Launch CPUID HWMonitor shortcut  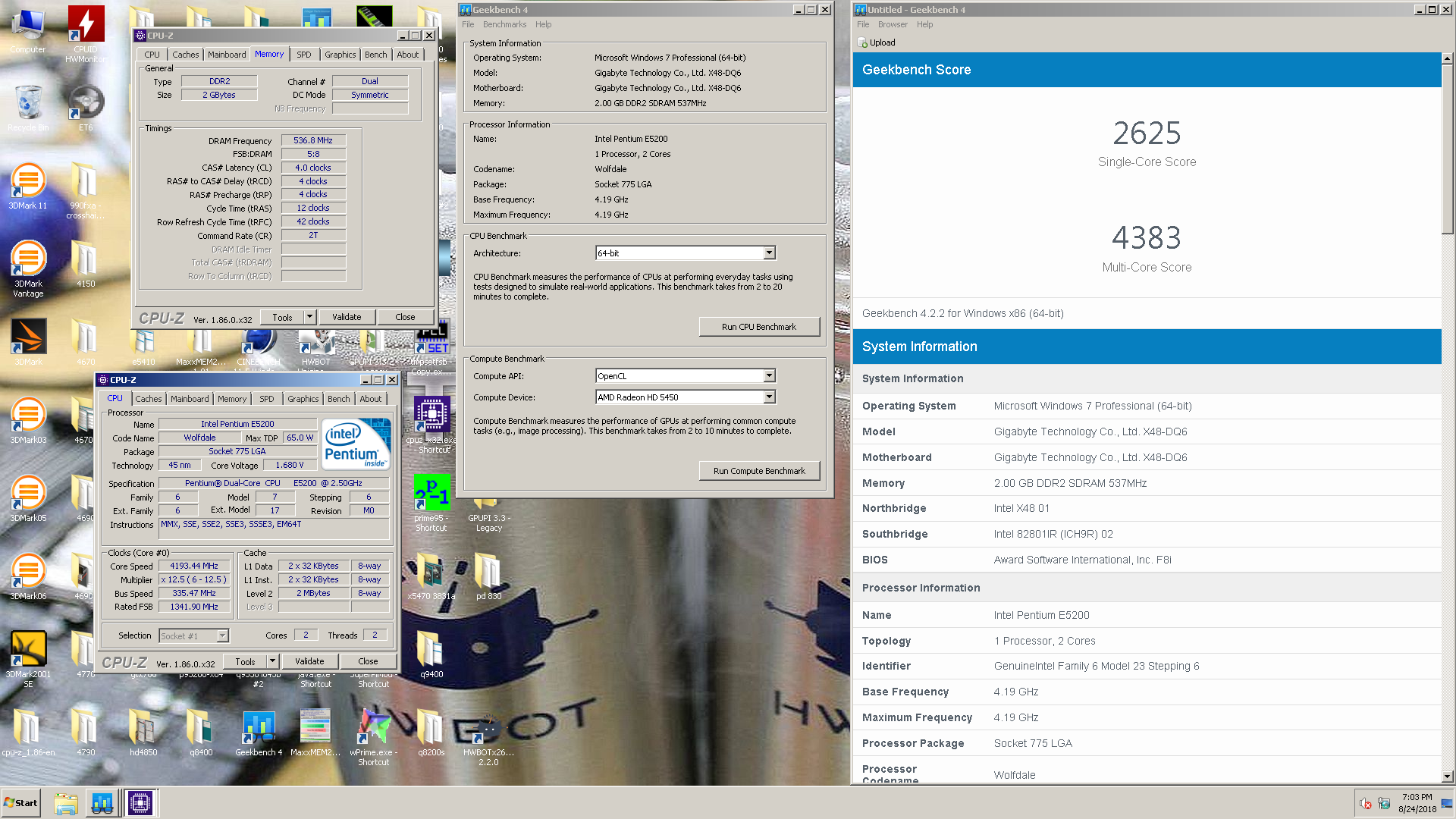[x=86, y=34]
